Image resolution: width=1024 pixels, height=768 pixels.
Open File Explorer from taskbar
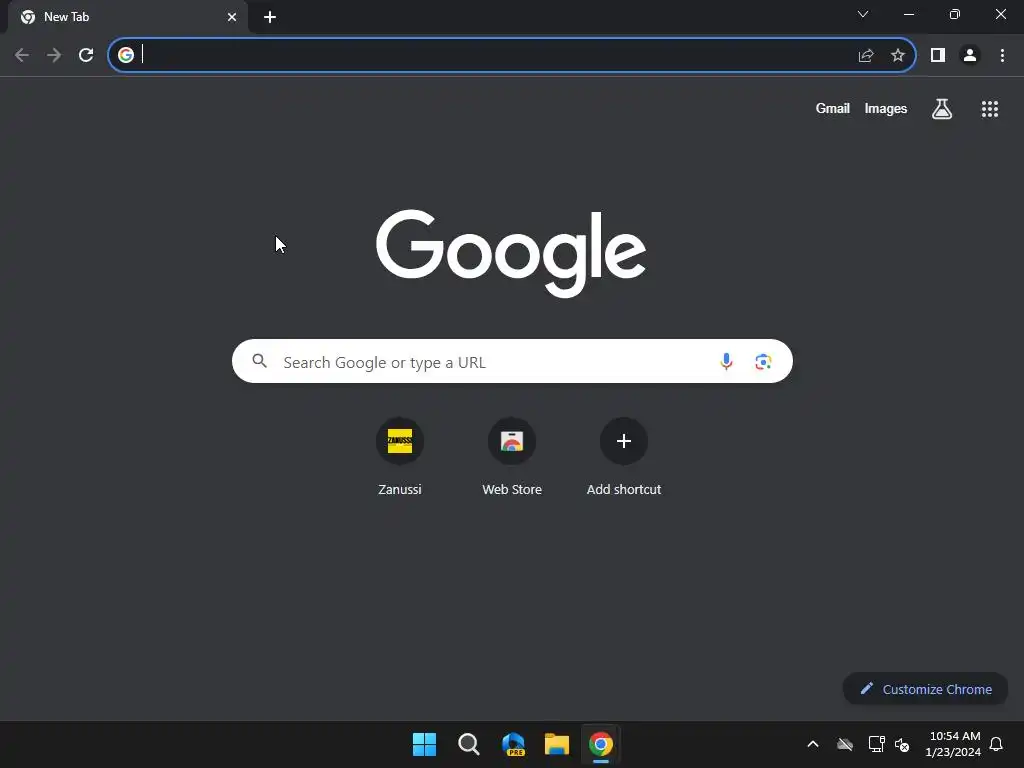(x=557, y=744)
